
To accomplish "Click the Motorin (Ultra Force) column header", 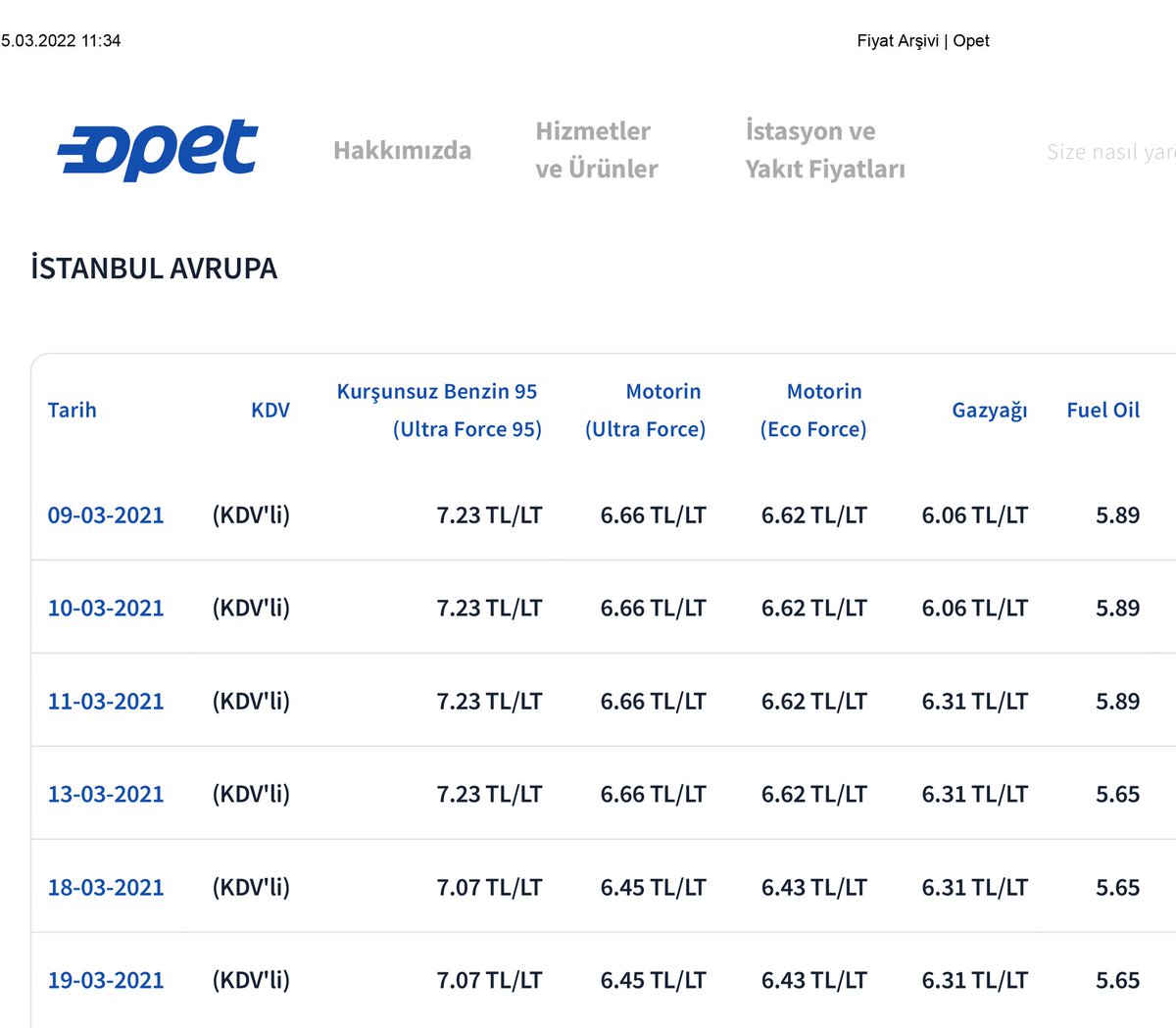I will coord(645,410).
